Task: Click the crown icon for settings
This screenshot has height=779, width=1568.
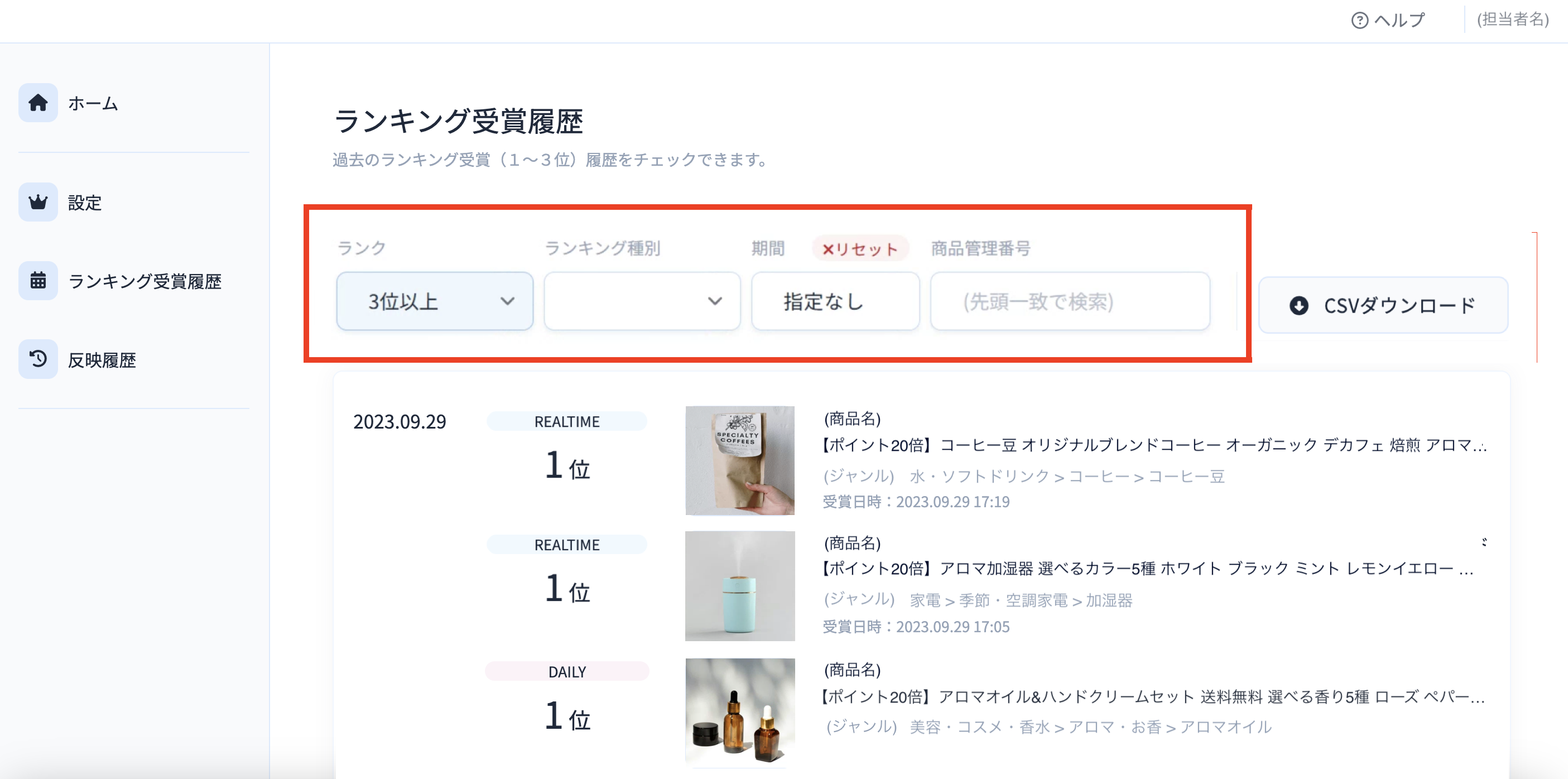Action: click(38, 202)
